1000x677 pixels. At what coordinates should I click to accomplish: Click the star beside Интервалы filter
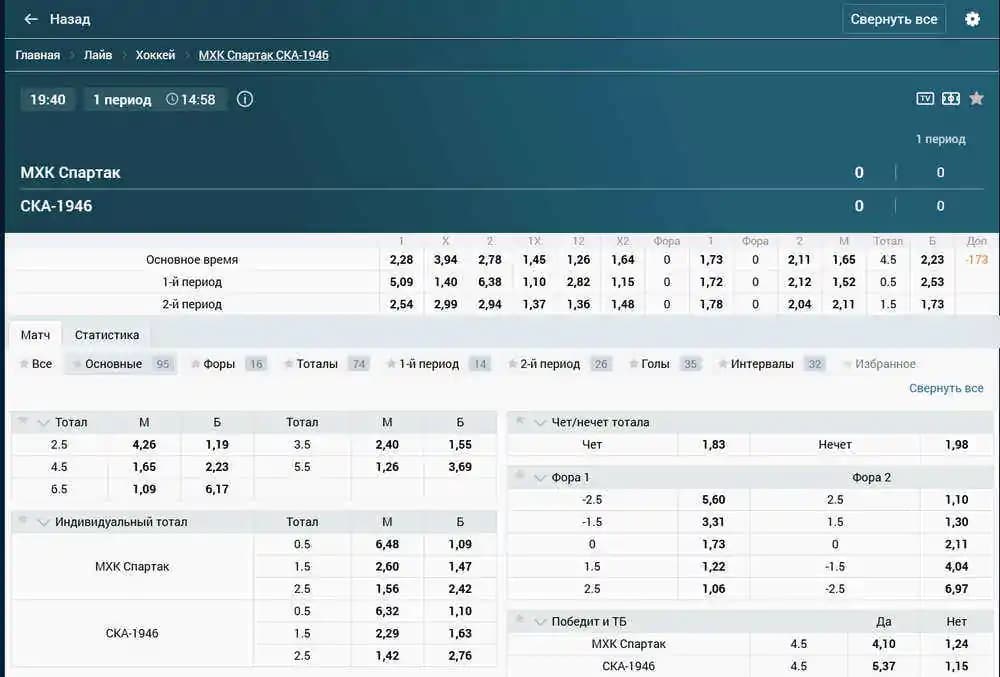(723, 364)
